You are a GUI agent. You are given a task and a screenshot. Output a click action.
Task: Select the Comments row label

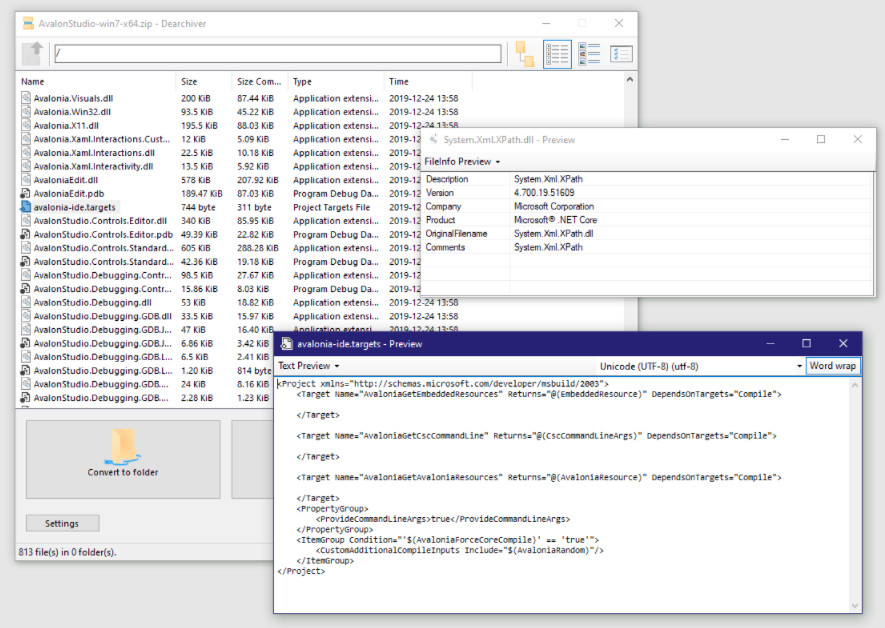(445, 247)
